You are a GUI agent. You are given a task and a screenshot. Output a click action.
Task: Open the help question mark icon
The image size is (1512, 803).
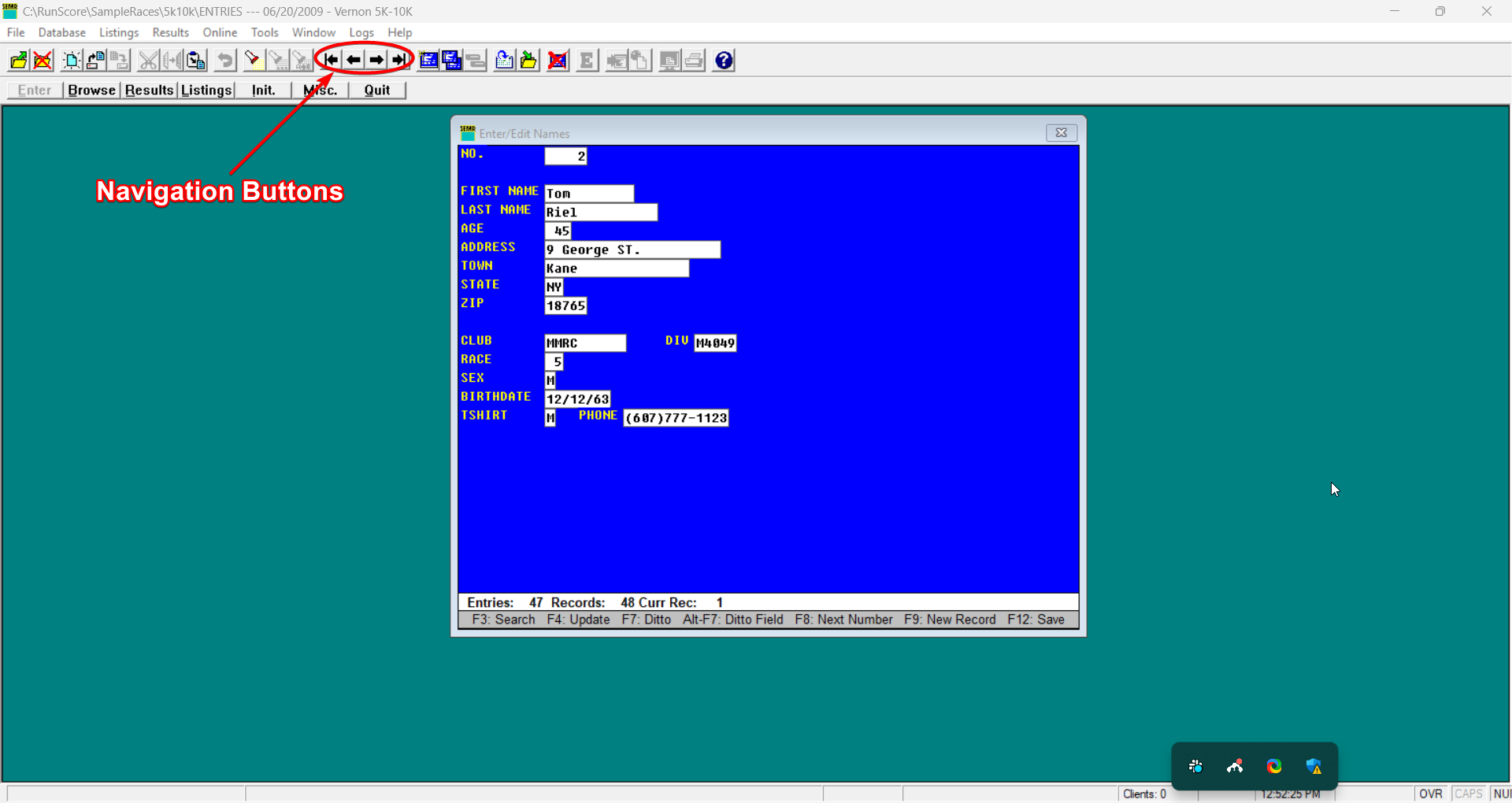(724, 61)
